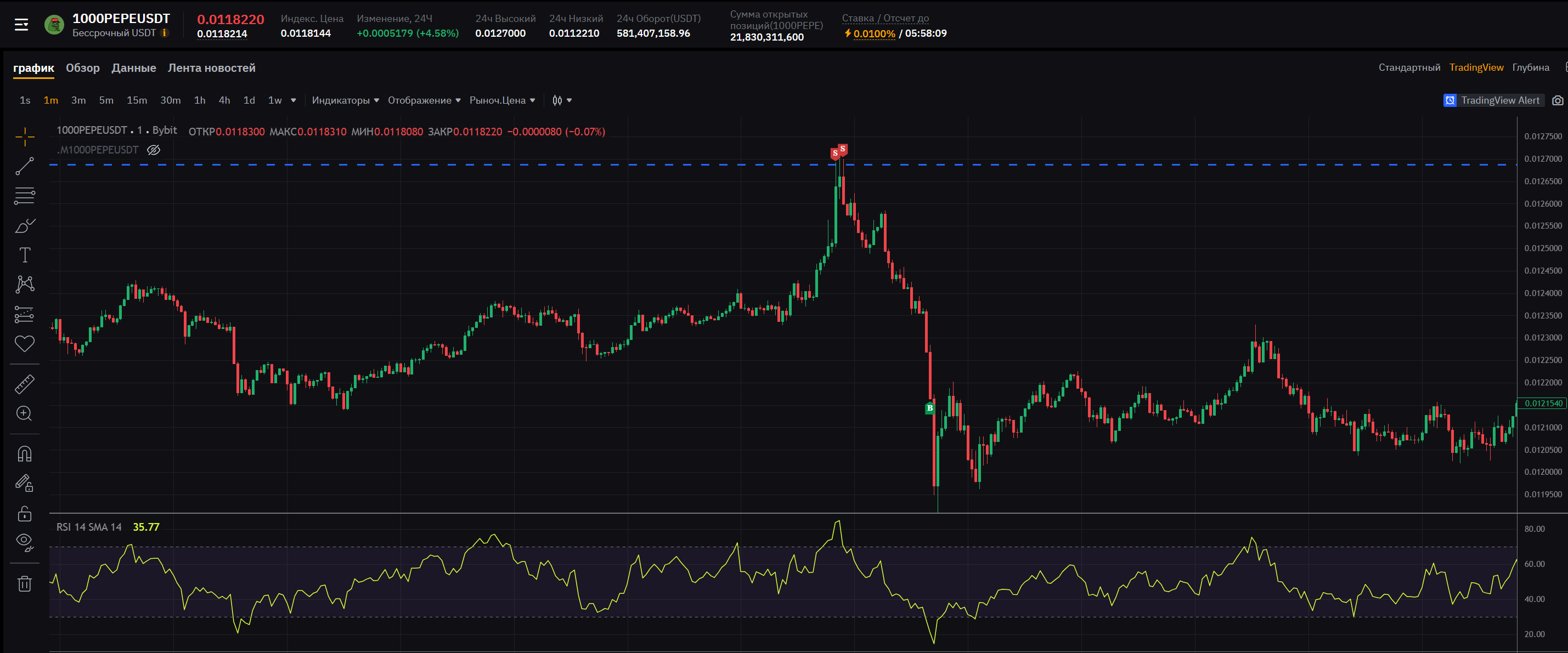Open the Индикаторы dropdown
1568x653 pixels.
coord(345,100)
